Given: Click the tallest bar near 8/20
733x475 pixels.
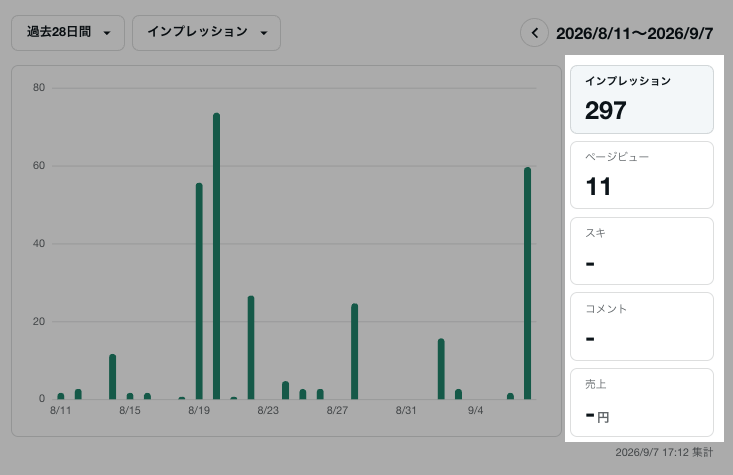Looking at the screenshot, I should [216, 256].
